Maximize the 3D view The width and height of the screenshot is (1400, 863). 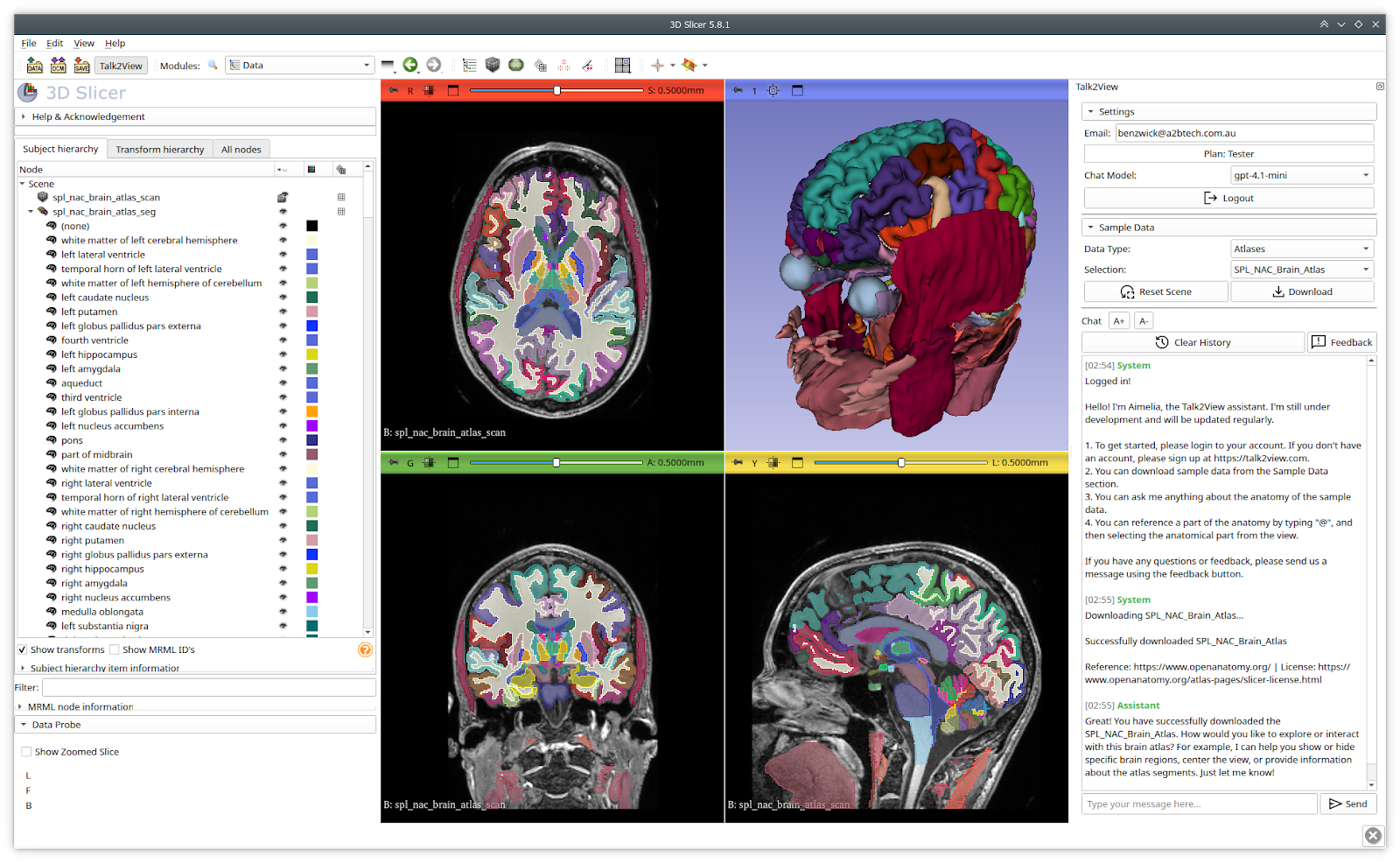[x=797, y=91]
